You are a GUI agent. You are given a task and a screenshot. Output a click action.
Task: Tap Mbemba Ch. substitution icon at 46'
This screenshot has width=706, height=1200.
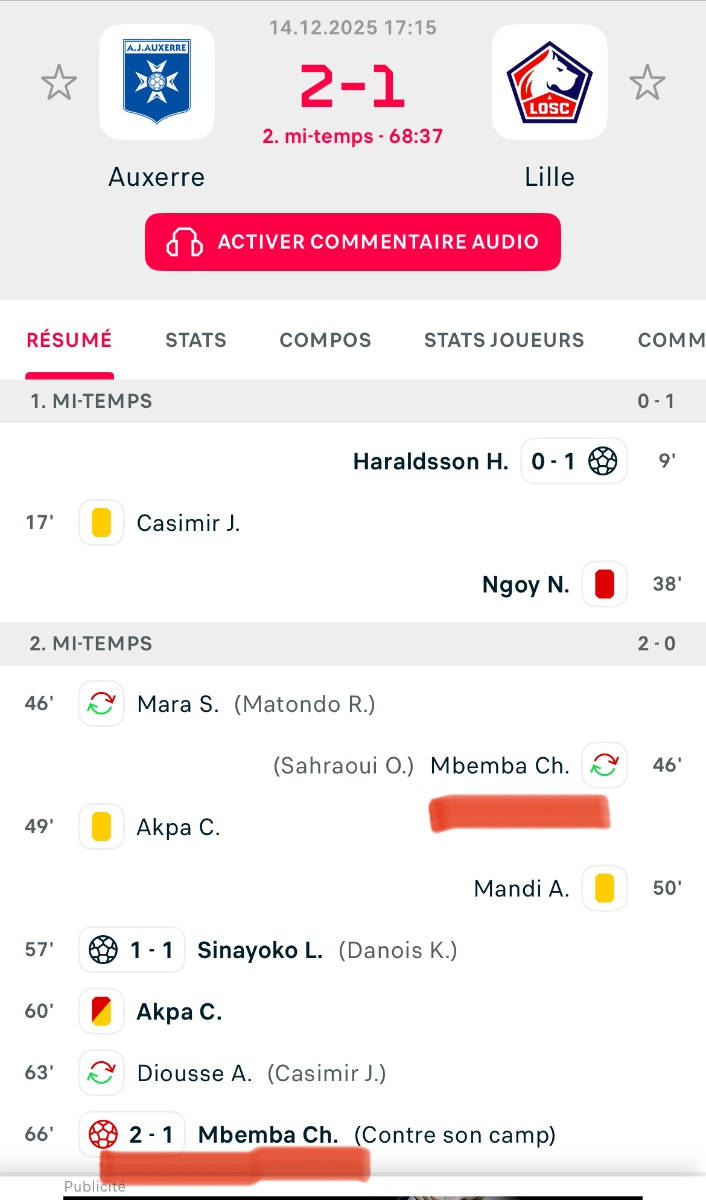pyautogui.click(x=604, y=766)
